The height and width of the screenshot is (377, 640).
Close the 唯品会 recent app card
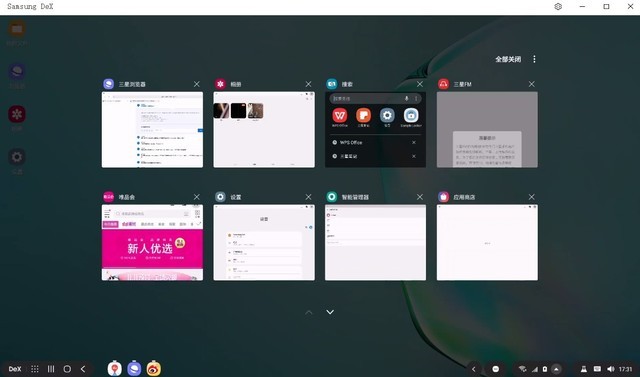coord(197,197)
